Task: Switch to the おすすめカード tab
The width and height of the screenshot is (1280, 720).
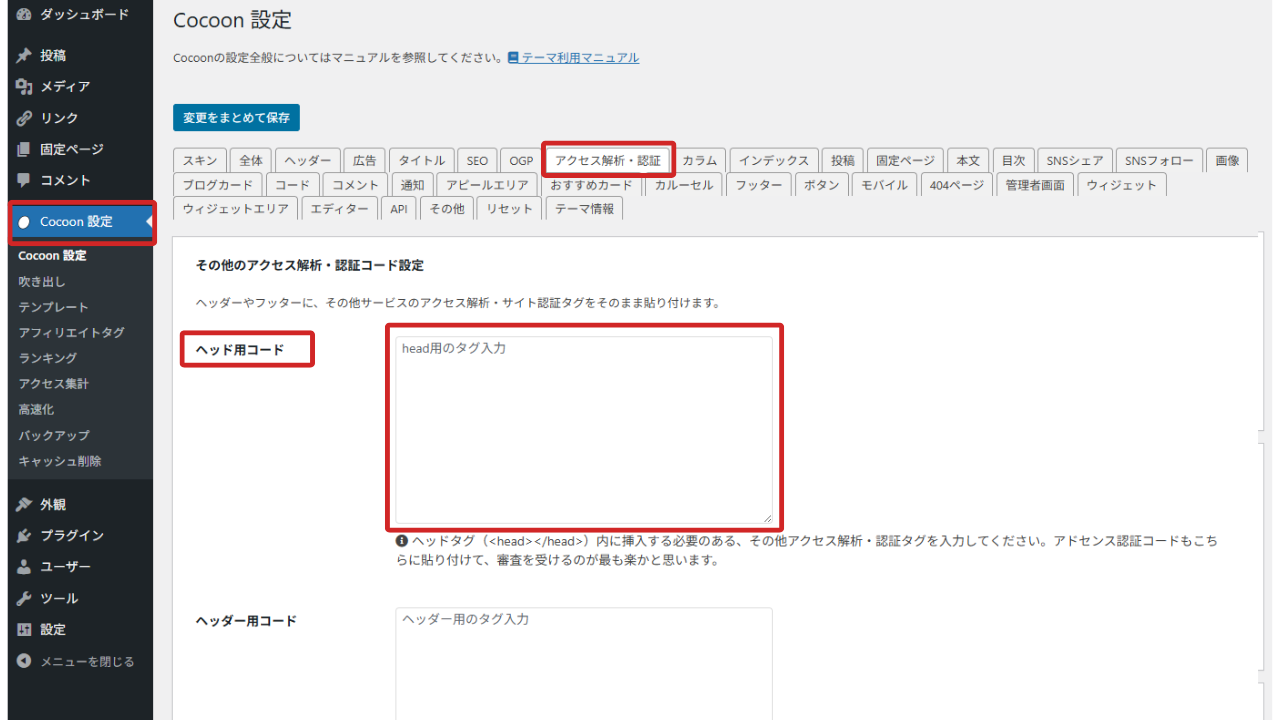Action: coord(591,185)
